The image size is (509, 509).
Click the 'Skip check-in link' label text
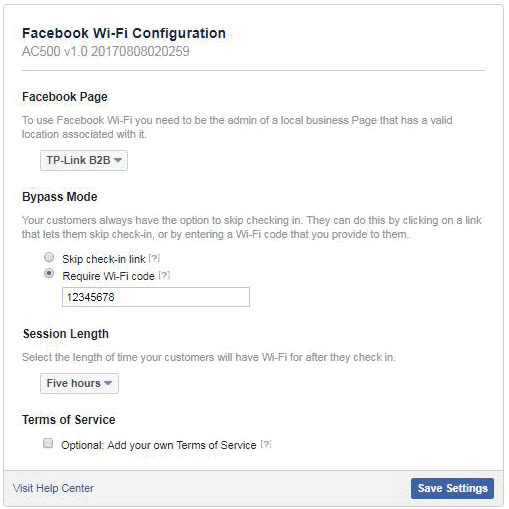coord(104,259)
